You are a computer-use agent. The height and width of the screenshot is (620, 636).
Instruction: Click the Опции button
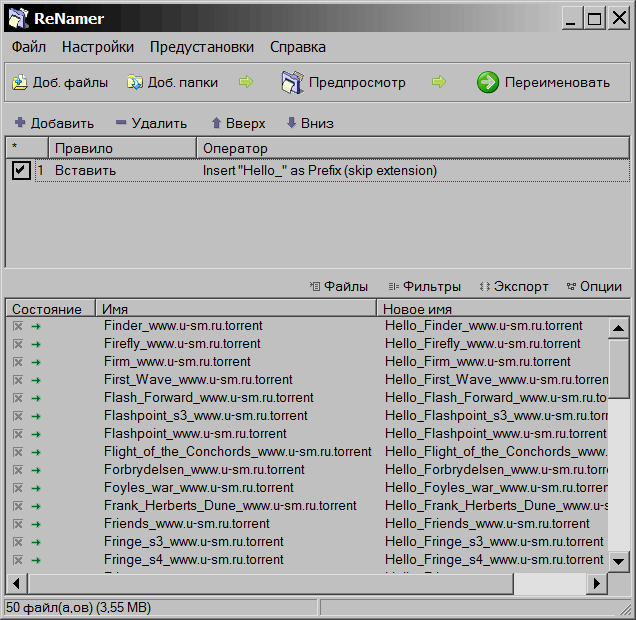[594, 286]
